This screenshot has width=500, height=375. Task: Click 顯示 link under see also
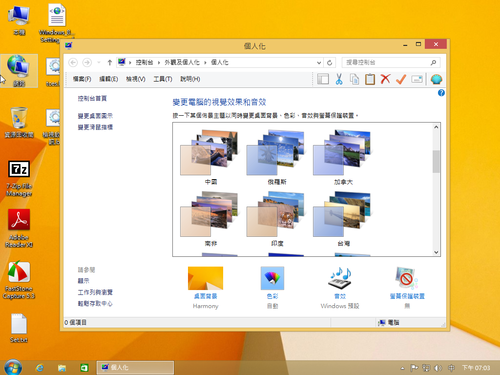point(83,281)
